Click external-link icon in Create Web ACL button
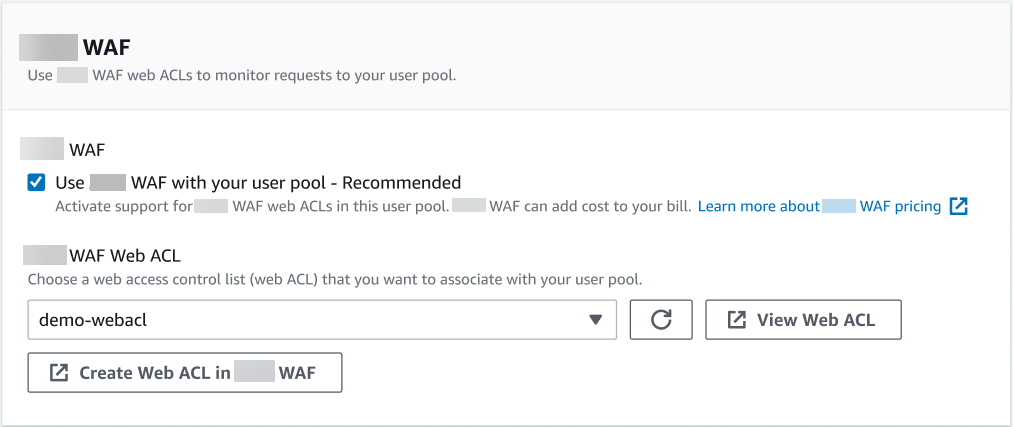 point(59,373)
